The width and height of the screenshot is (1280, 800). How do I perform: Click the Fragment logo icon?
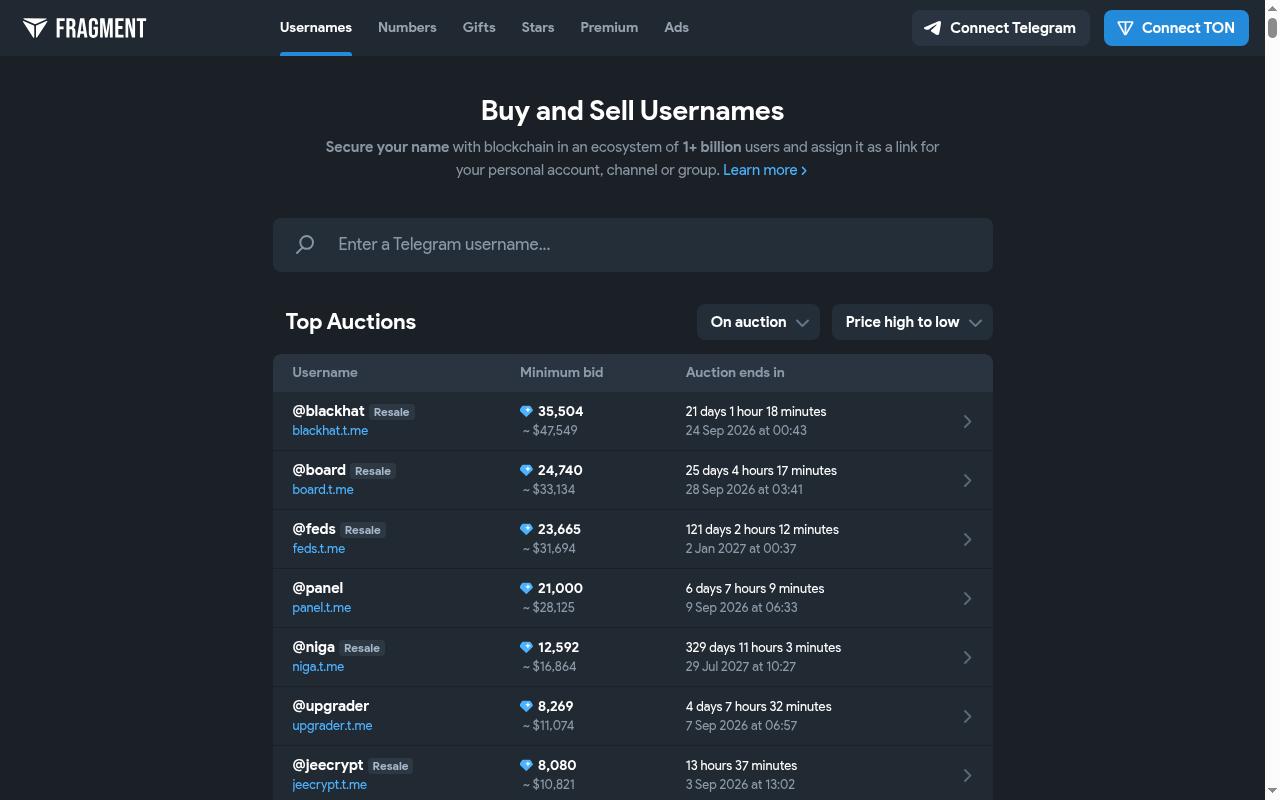(35, 27)
